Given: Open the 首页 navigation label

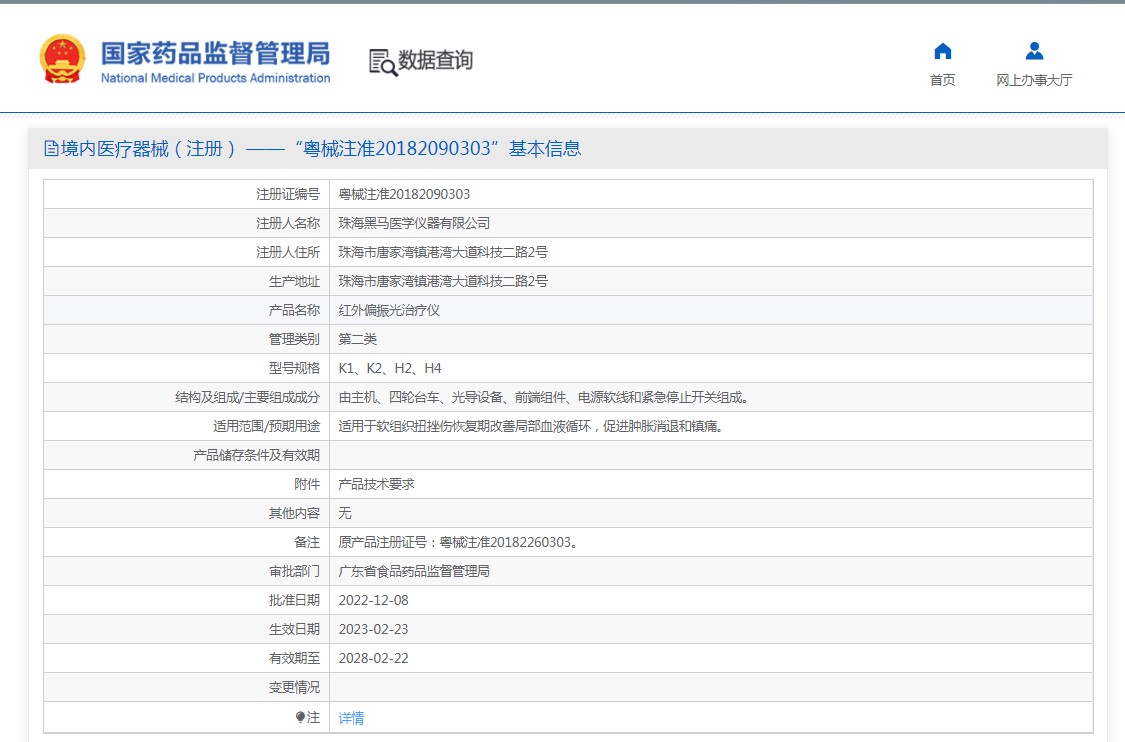Looking at the screenshot, I should click(x=942, y=80).
